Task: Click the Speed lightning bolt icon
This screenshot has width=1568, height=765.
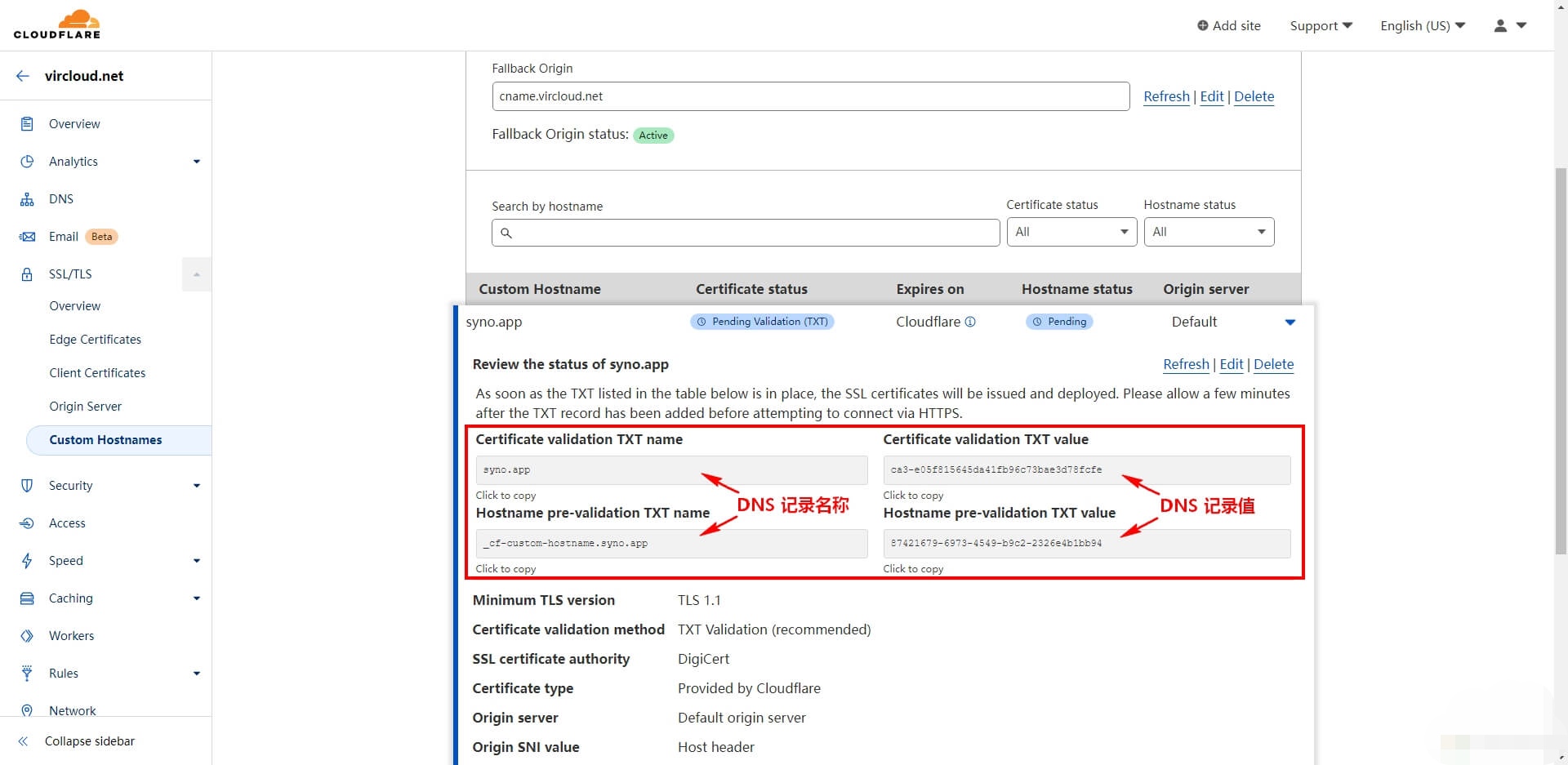Action: tap(27, 561)
